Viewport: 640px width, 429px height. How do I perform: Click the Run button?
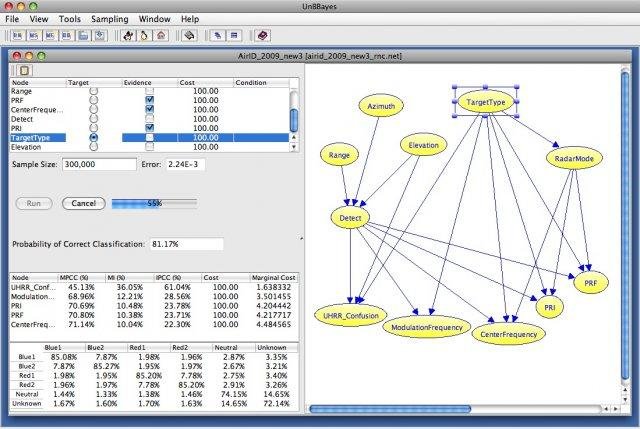[34, 203]
